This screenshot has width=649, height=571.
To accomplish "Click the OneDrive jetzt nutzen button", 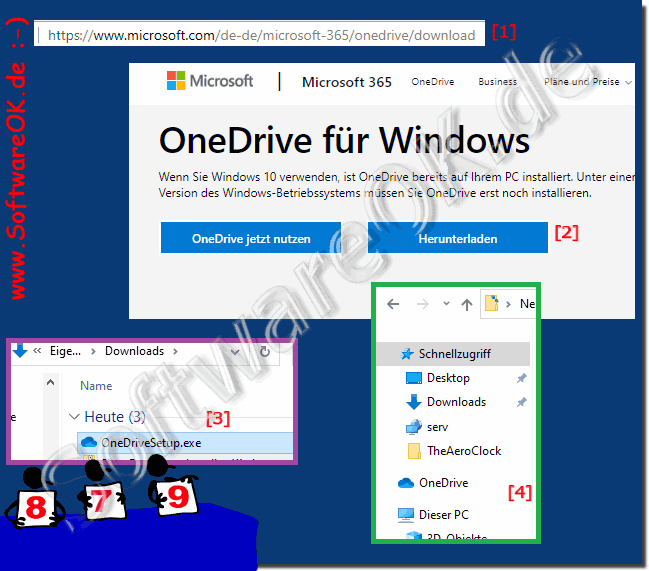I will click(x=251, y=238).
